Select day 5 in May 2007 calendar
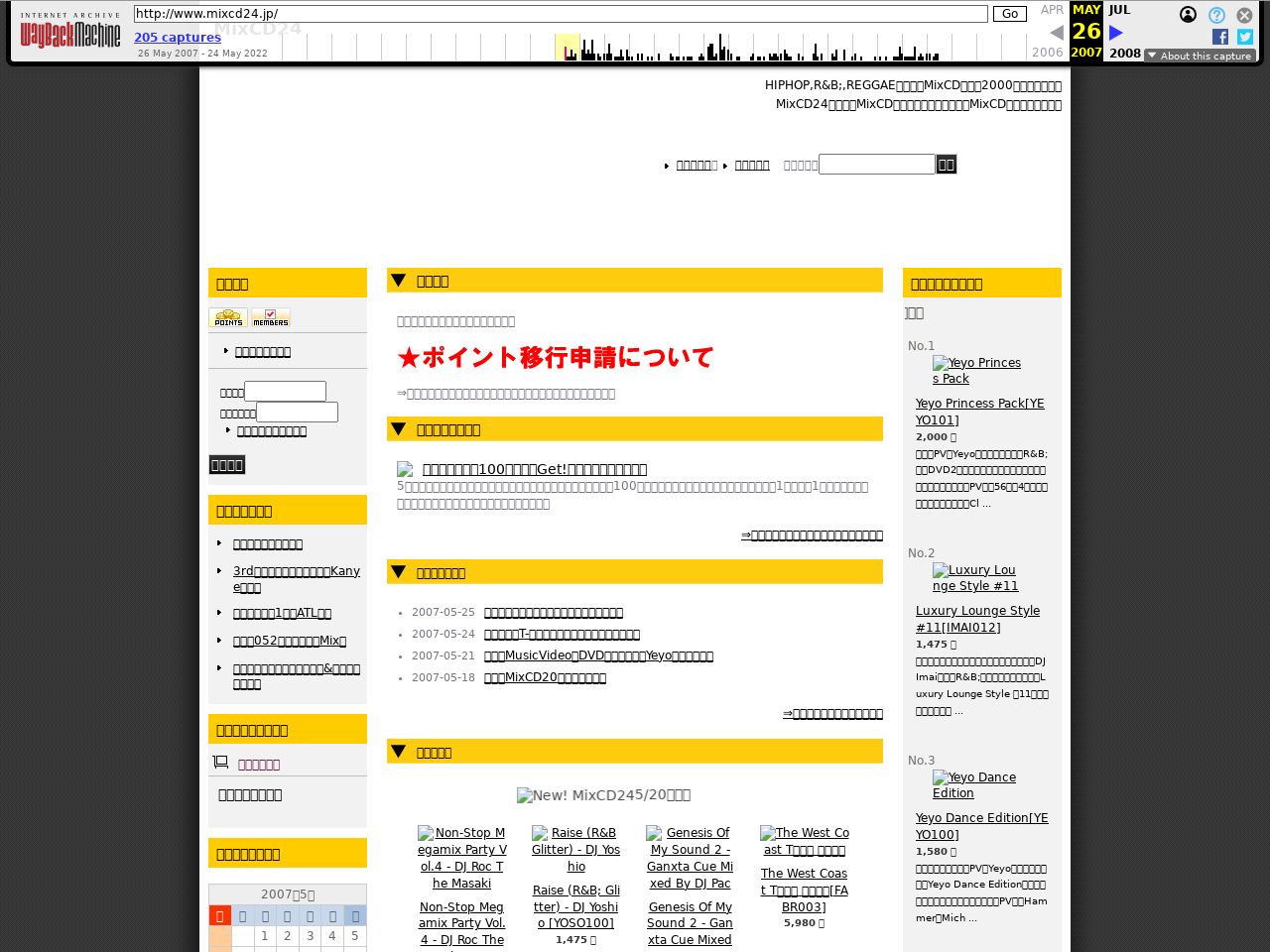Screen dimensions: 1270x952 pos(355,936)
